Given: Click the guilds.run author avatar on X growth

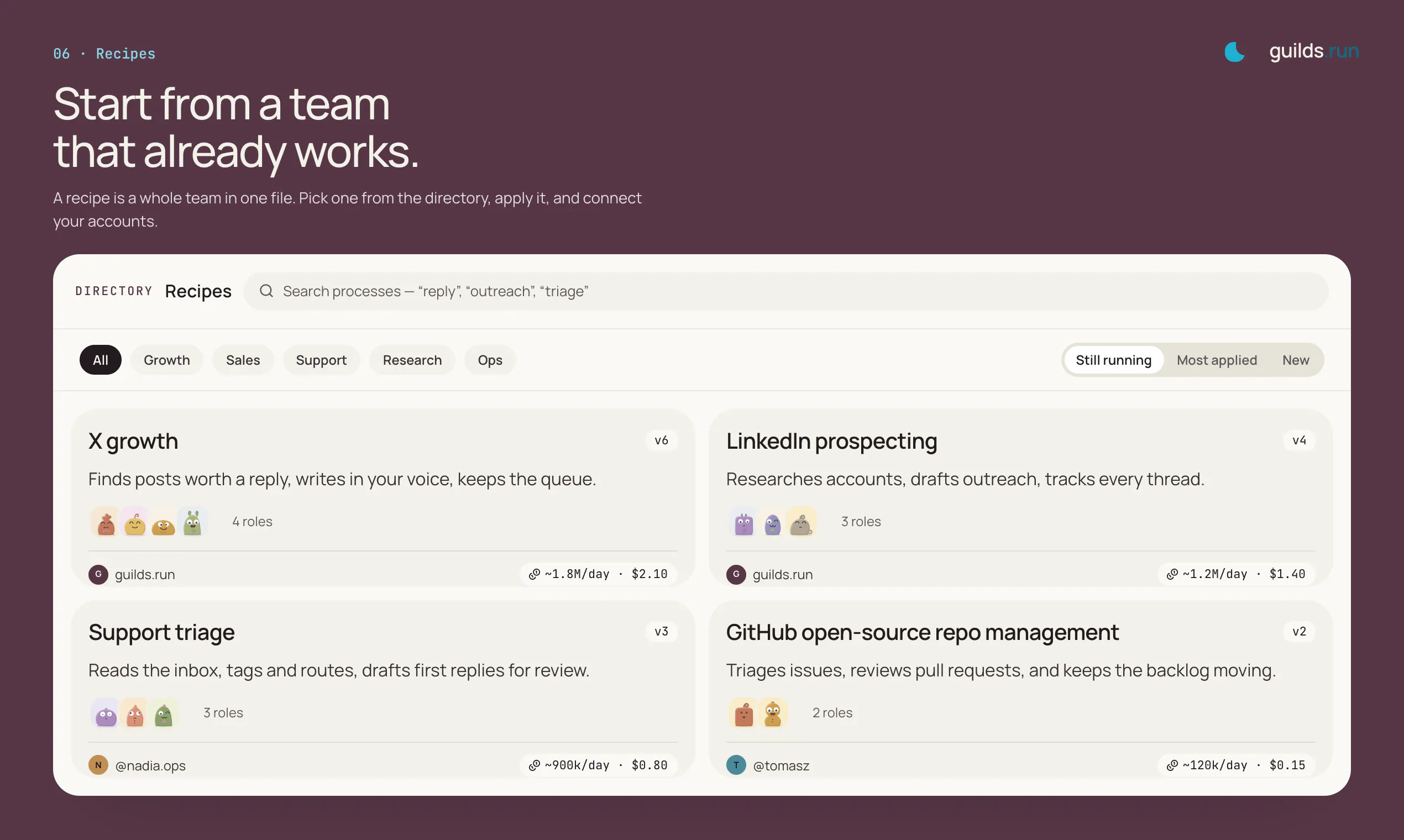Looking at the screenshot, I should point(98,574).
